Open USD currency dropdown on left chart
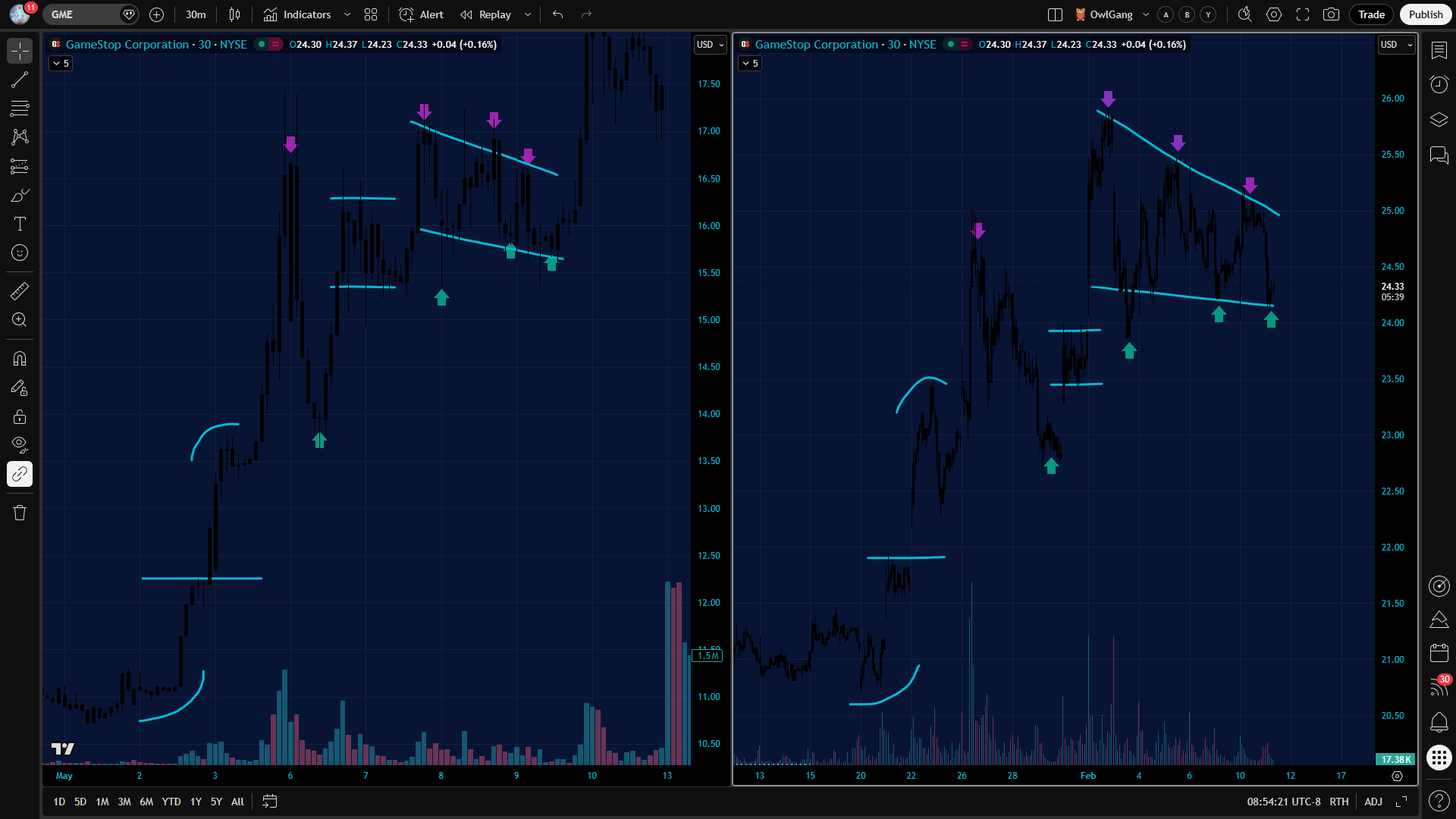The height and width of the screenshot is (819, 1456). 710,45
